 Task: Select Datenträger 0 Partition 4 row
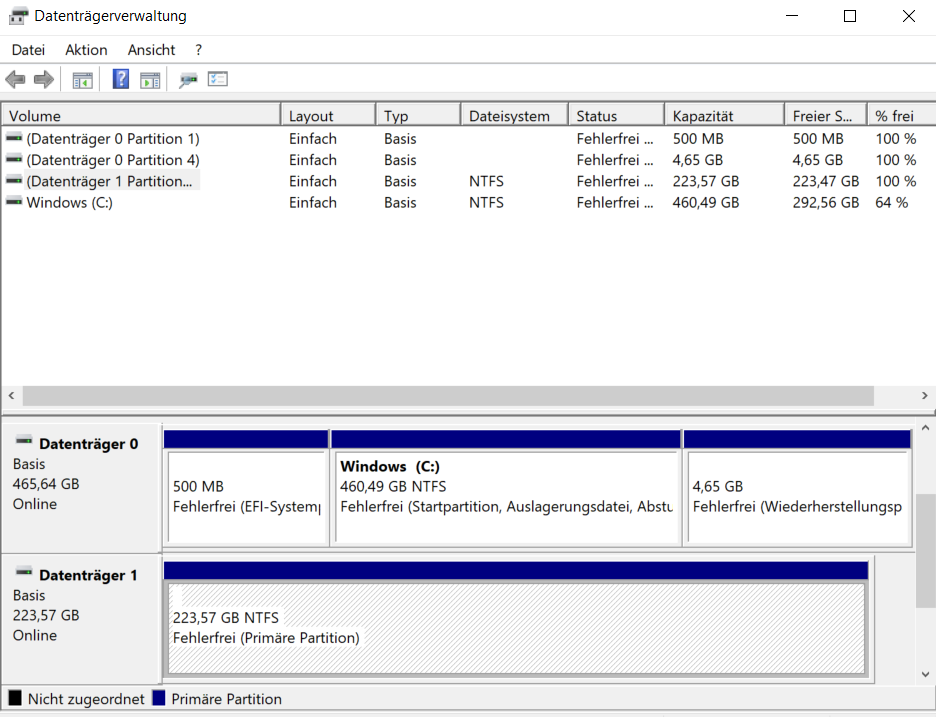tap(112, 160)
